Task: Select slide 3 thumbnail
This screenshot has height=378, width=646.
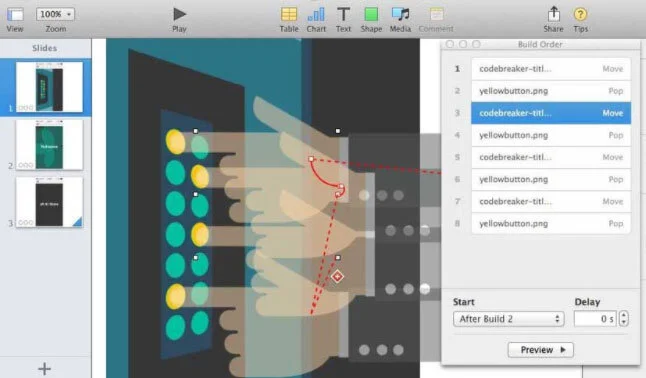Action: 49,202
